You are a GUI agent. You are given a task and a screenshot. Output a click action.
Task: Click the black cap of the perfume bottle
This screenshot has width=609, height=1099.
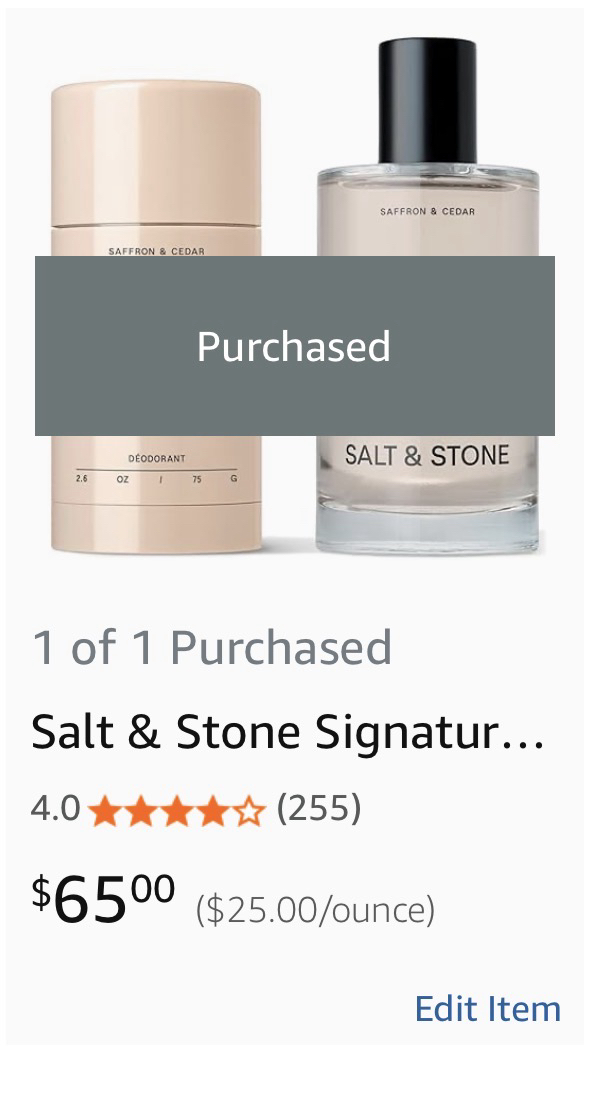(x=427, y=100)
